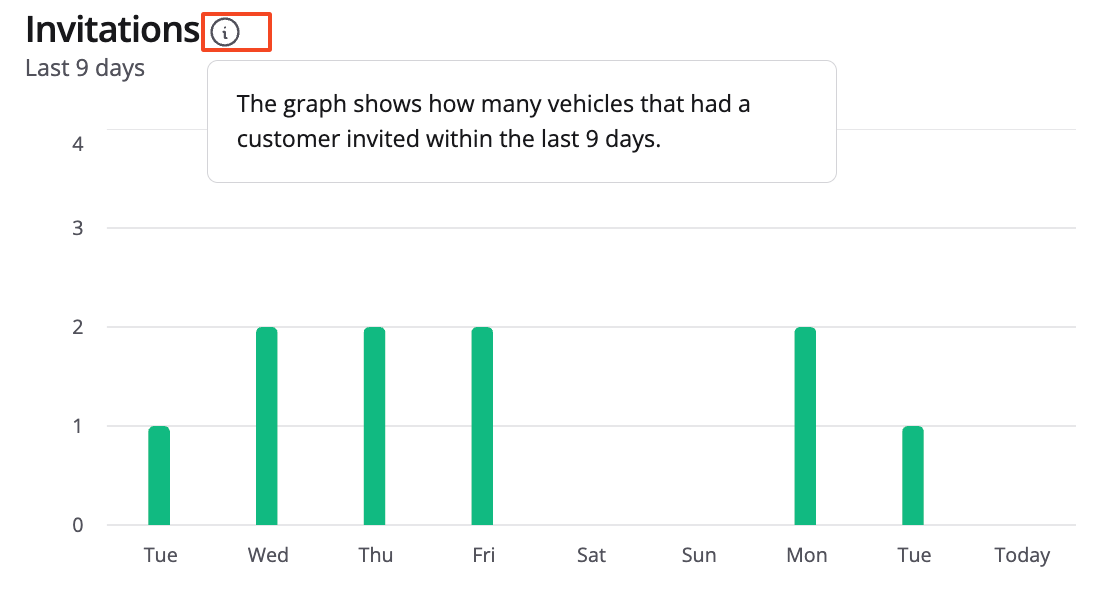The width and height of the screenshot is (1114, 610).
Task: Click the Fri axis label
Action: 483,555
